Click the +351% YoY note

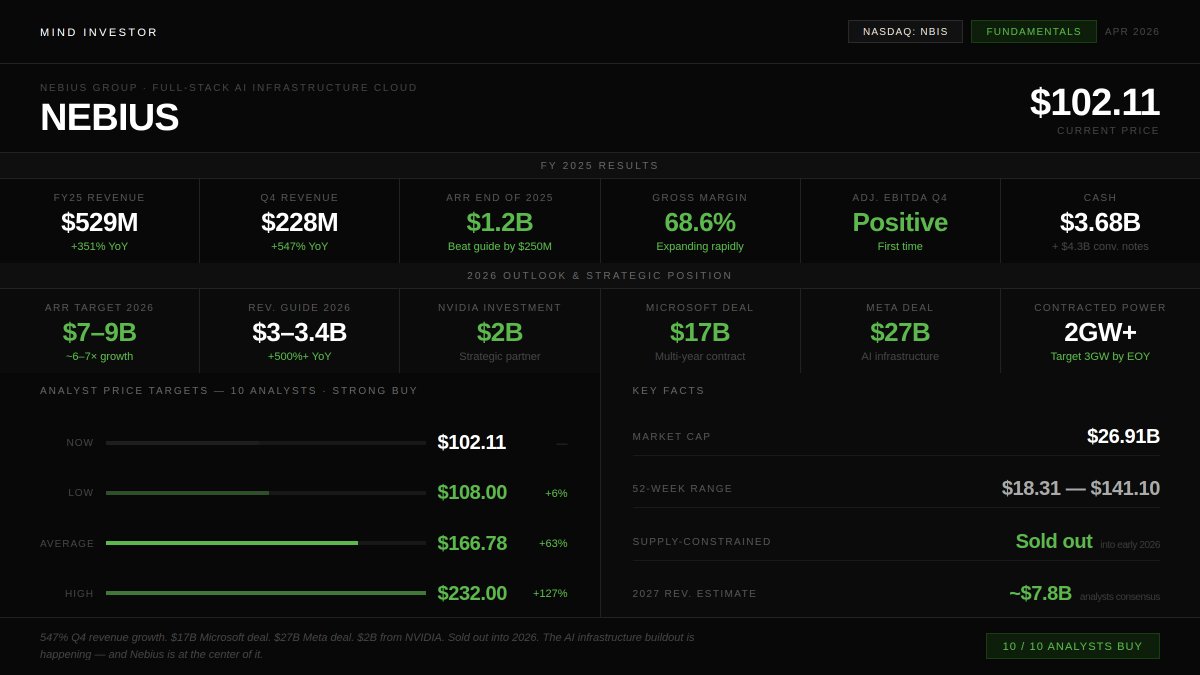tap(100, 246)
